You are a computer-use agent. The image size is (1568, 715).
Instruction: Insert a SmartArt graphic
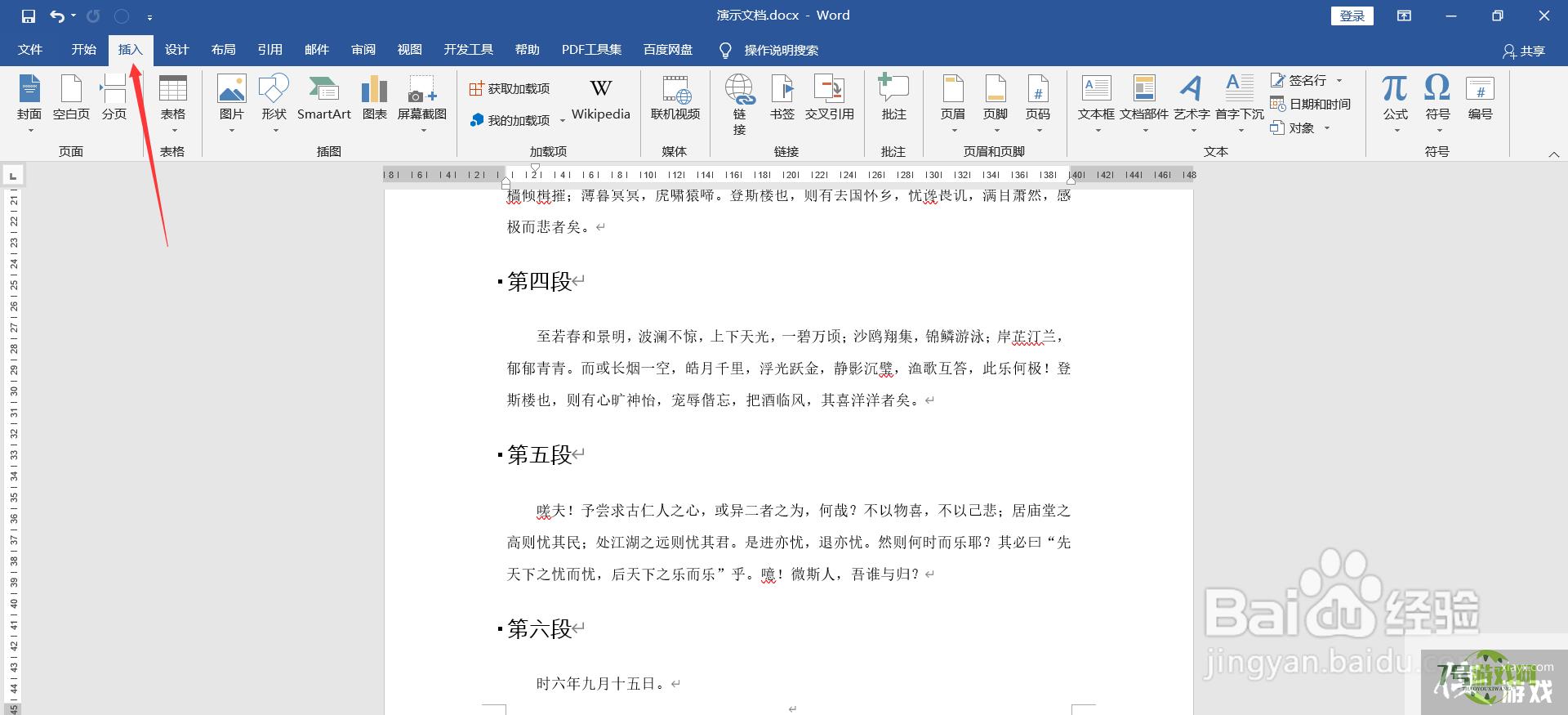(x=324, y=98)
